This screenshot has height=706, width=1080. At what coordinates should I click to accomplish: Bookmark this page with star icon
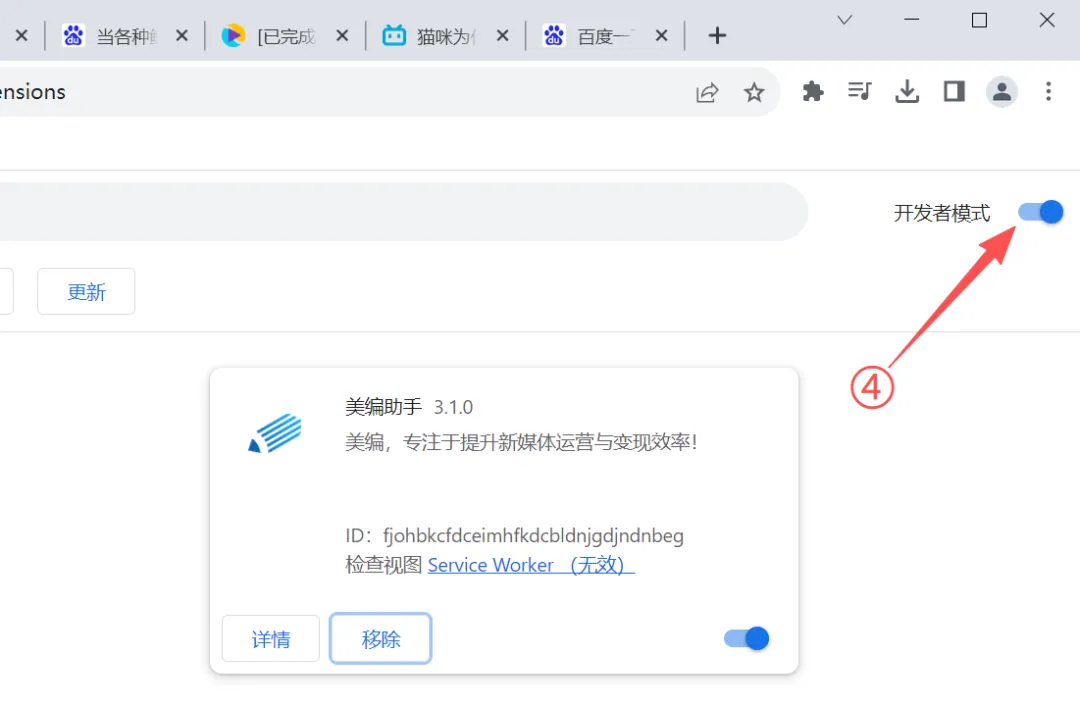tap(754, 92)
